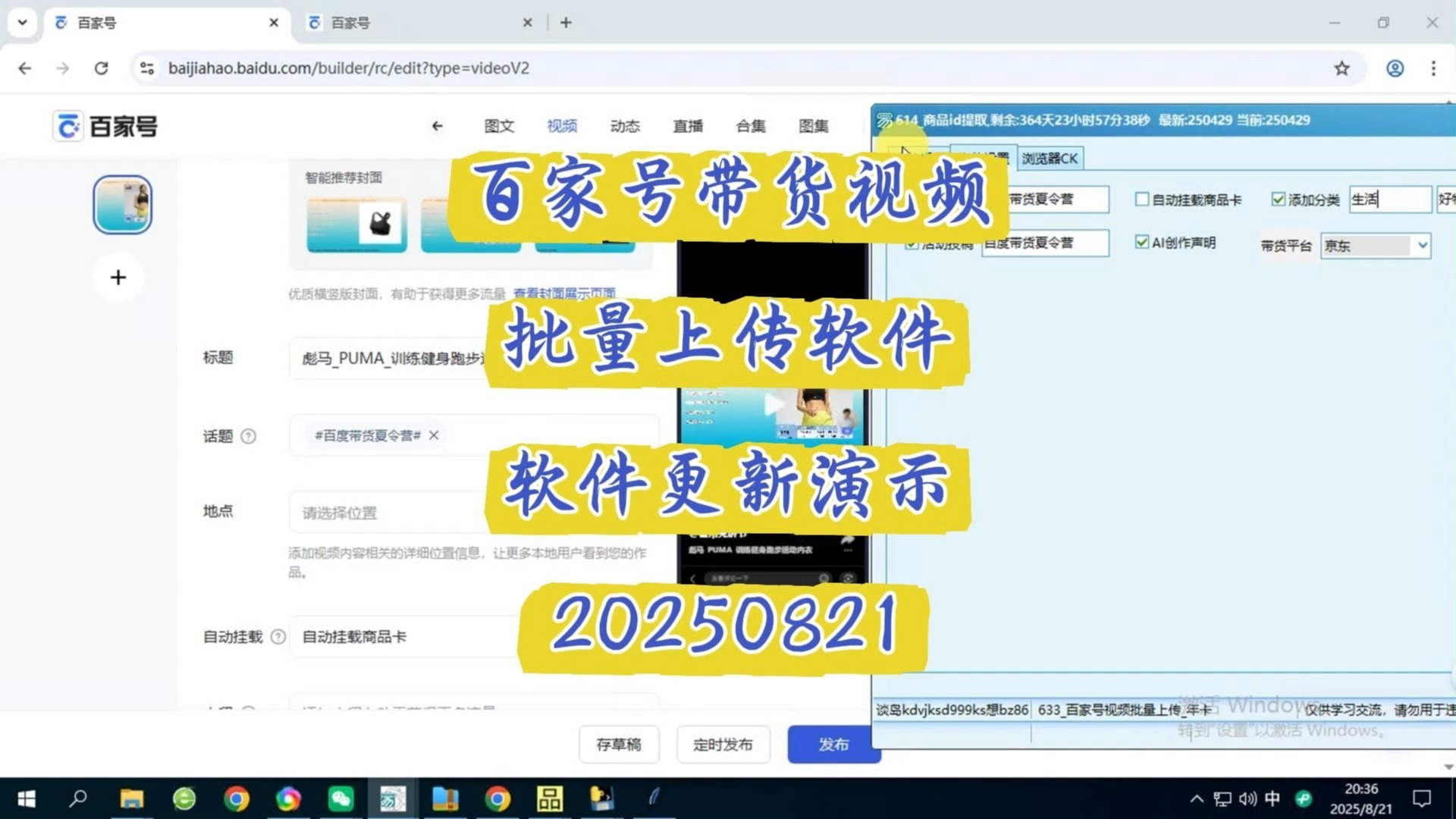Expand the 带货平台 京东 dropdown
Viewport: 1456px width, 819px height.
1423,246
